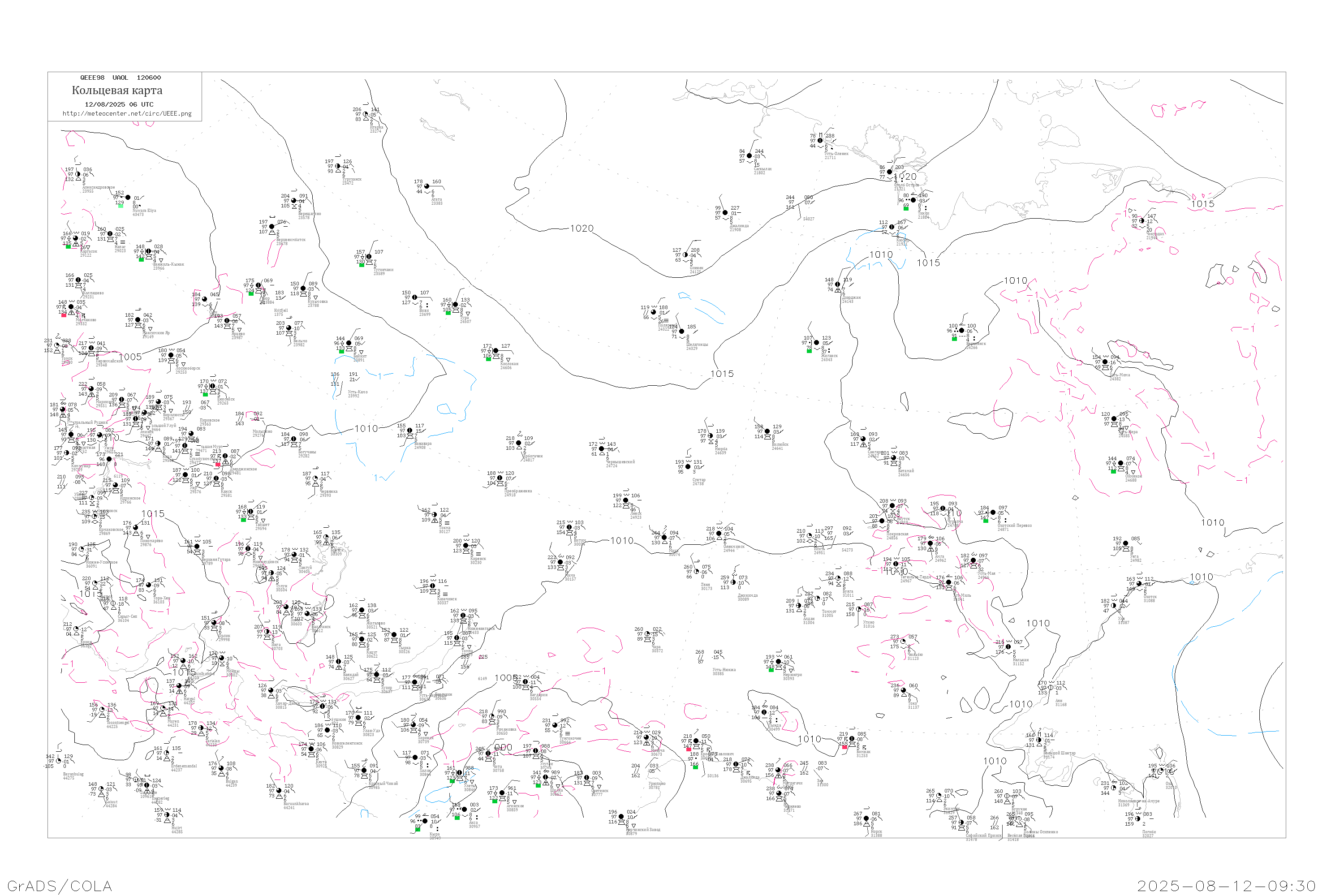
Task: Click the 1005 isobar label at left
Action: click(130, 357)
